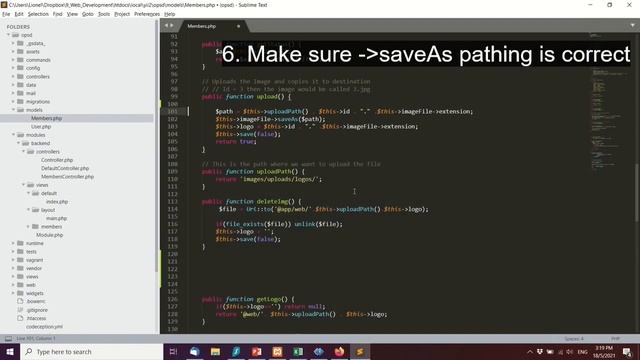Click the taskbar clock showing 3:19 PM

604,351
